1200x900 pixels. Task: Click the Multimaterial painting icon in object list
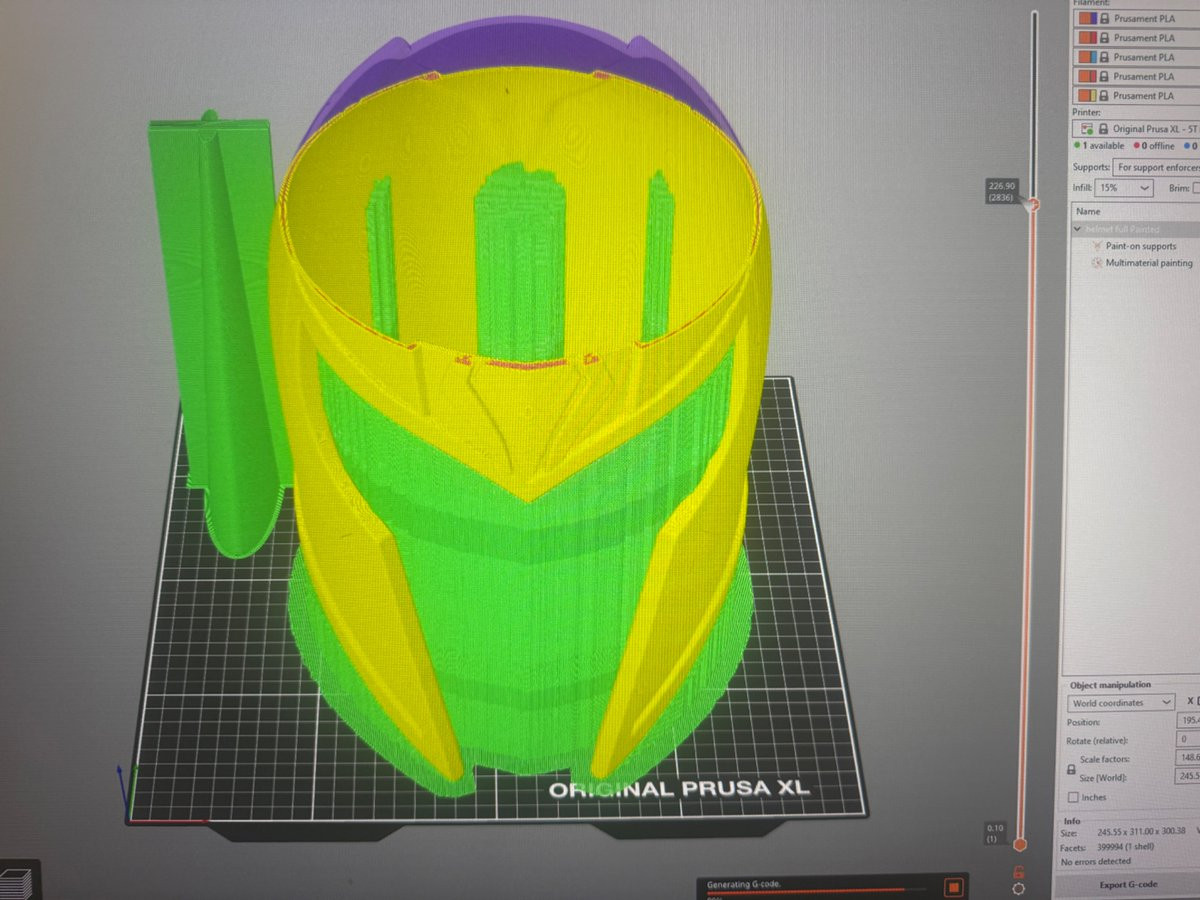click(x=1097, y=263)
